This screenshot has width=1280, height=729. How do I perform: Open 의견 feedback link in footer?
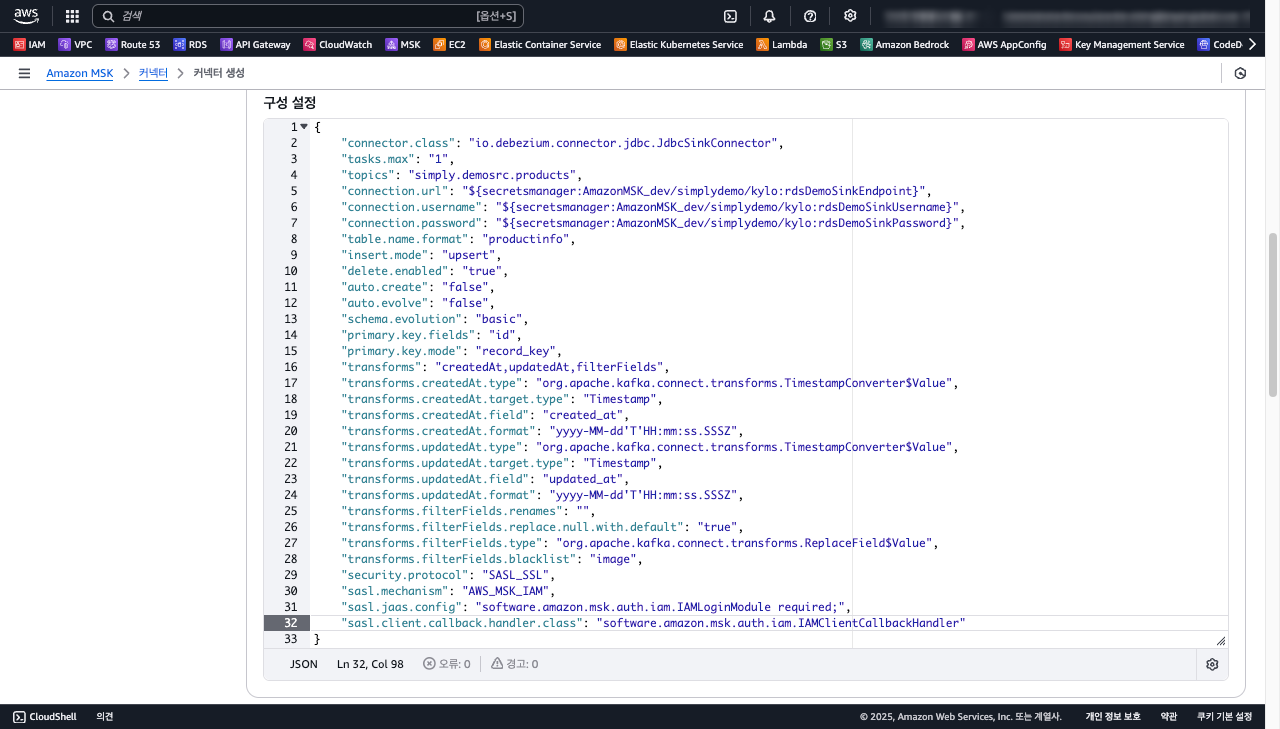pyautogui.click(x=105, y=717)
